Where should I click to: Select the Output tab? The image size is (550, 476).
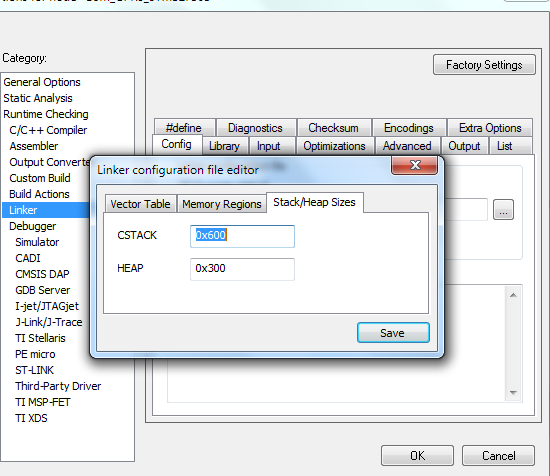[464, 146]
